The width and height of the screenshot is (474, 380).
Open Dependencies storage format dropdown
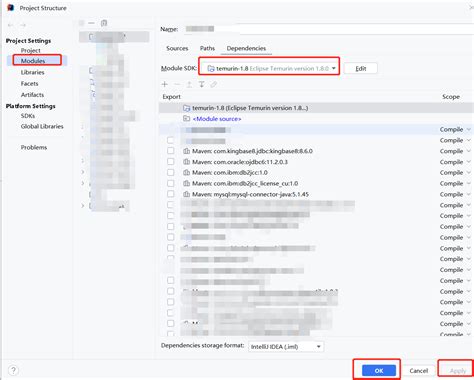pos(286,347)
